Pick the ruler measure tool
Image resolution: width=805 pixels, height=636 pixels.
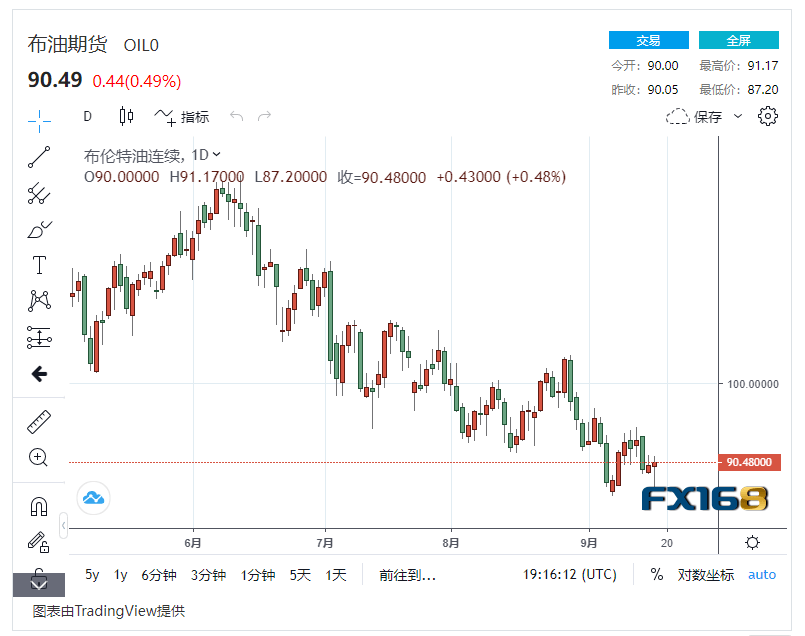[39, 421]
